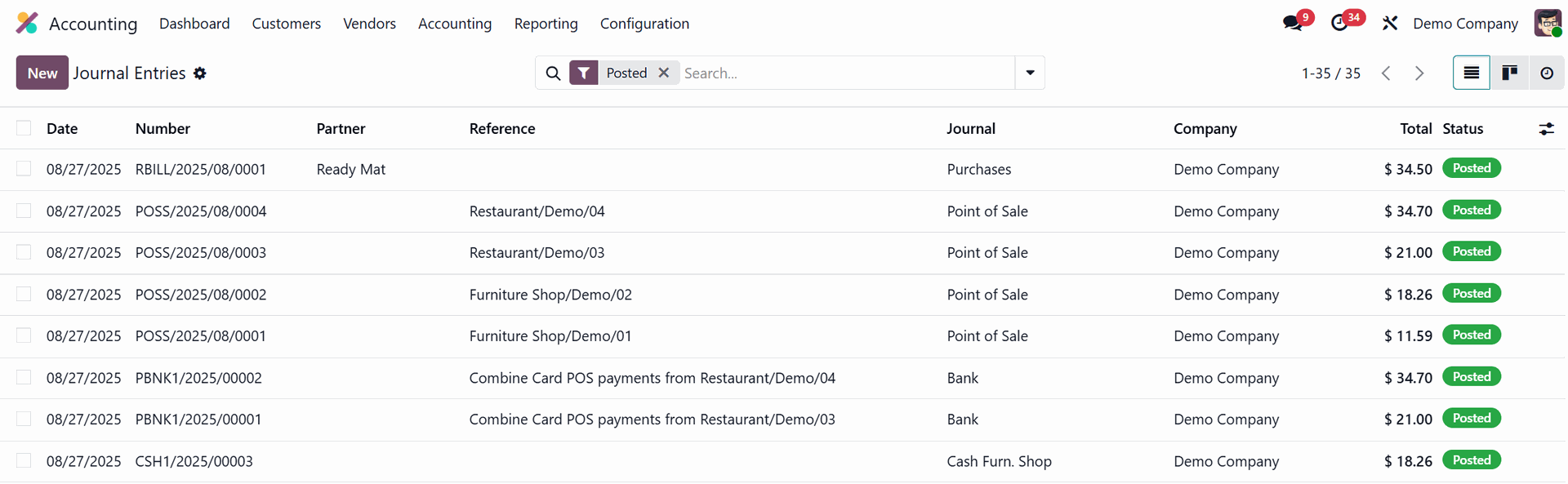Open the Demo Company switcher
This screenshot has height=484, width=1568.
click(x=1465, y=24)
